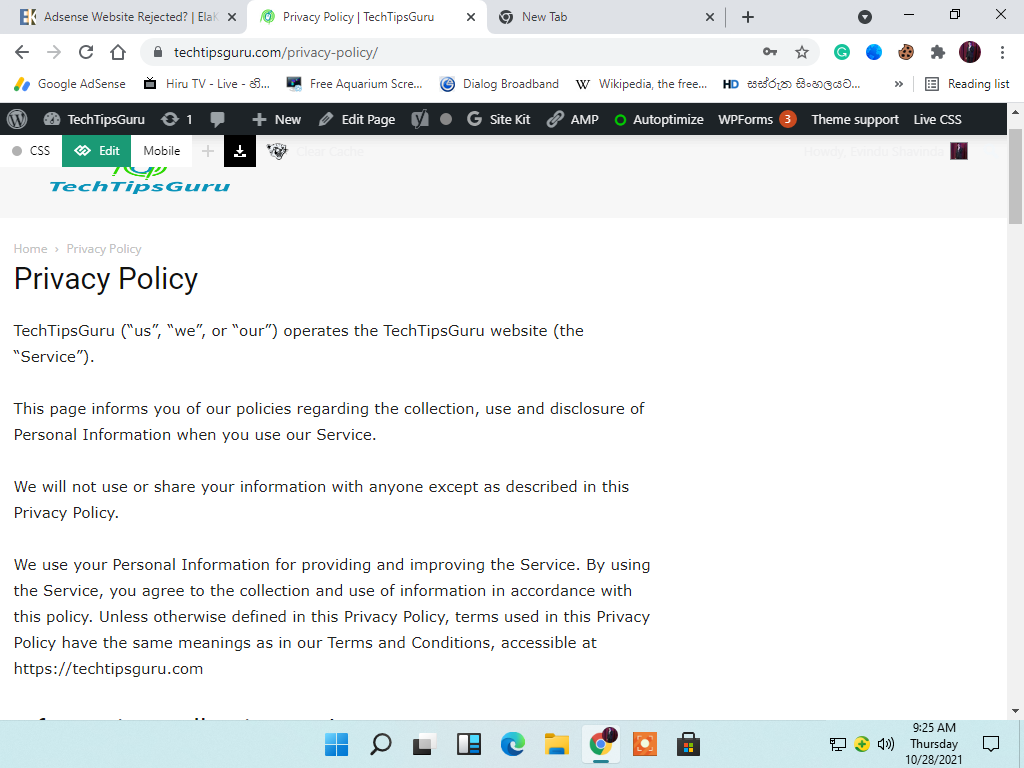Viewport: 1024px width, 768px height.
Task: Open Theme support link
Action: click(x=855, y=120)
